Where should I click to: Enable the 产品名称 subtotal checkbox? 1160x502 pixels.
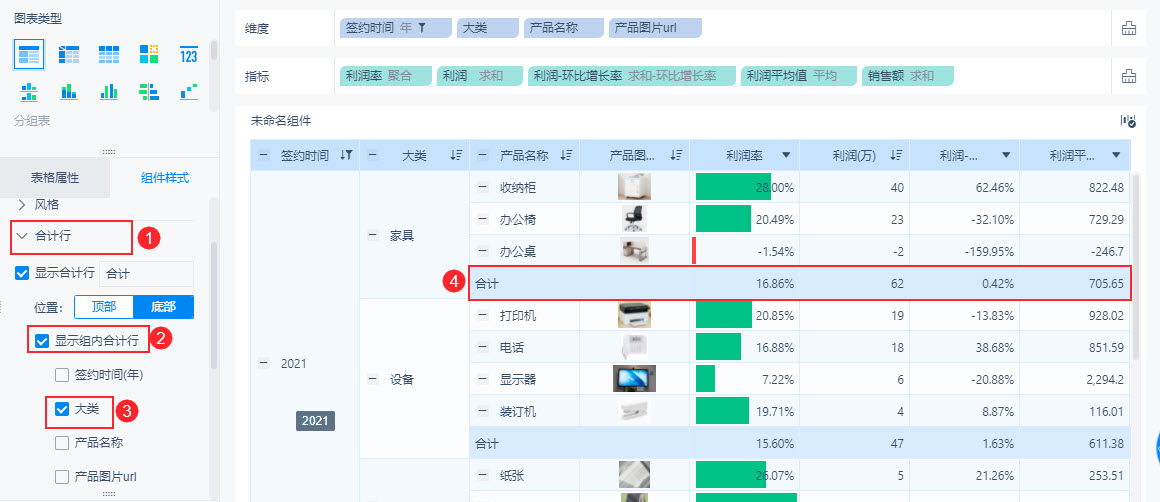coord(62,442)
